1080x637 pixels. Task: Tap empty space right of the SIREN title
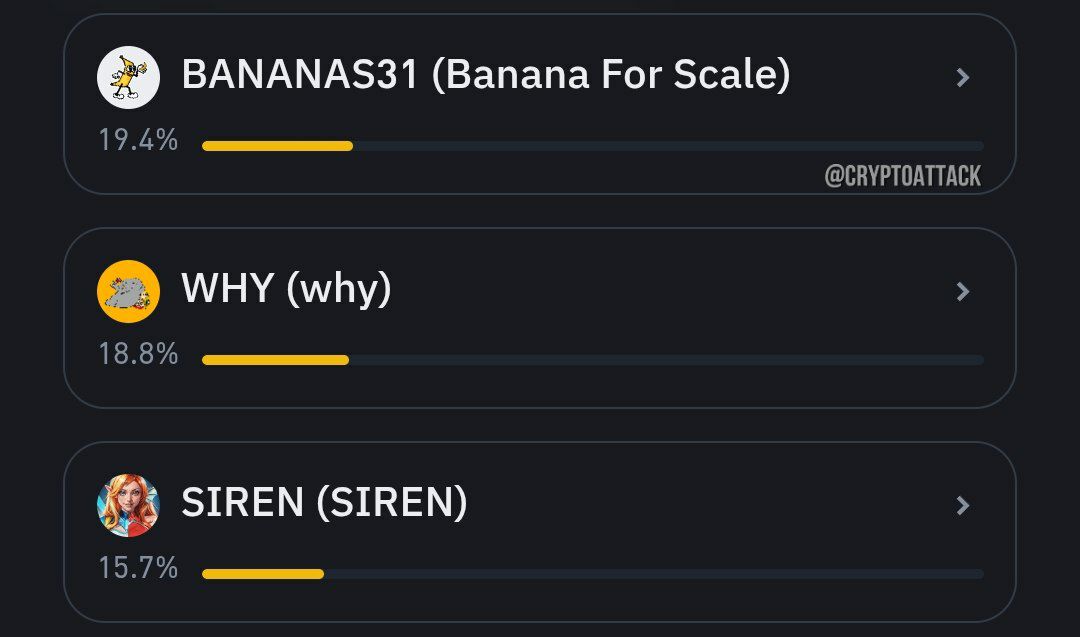pyautogui.click(x=709, y=505)
